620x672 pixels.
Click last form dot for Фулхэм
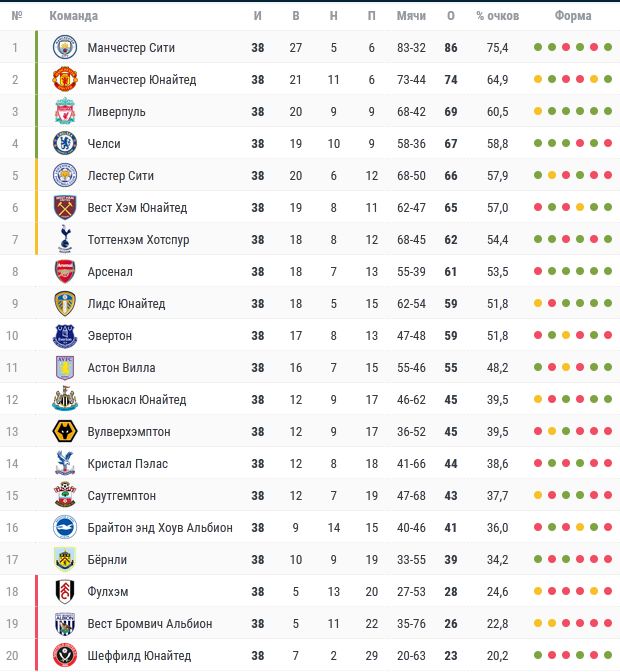(x=608, y=592)
